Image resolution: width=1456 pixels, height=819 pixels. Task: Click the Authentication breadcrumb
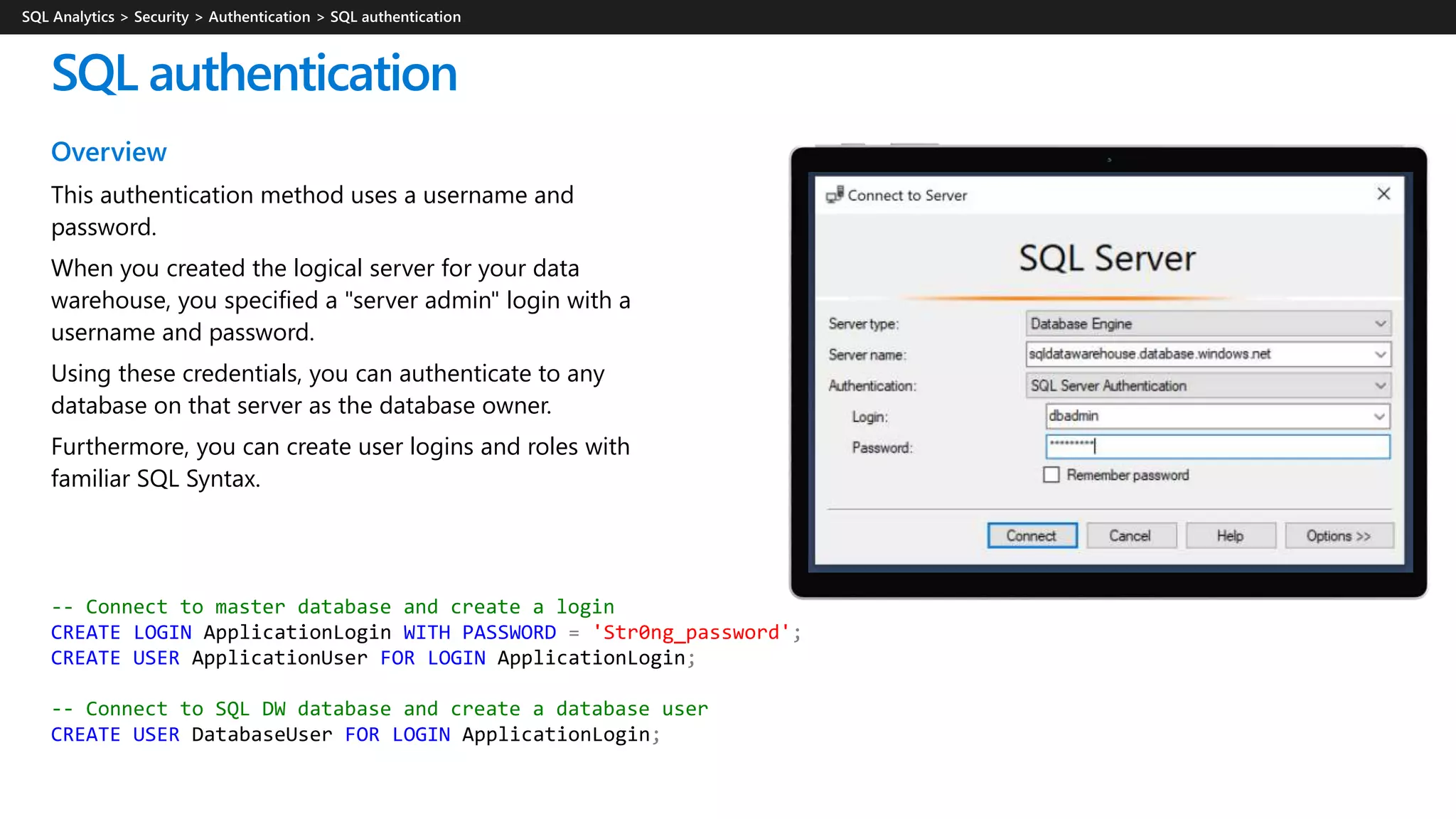tap(259, 16)
